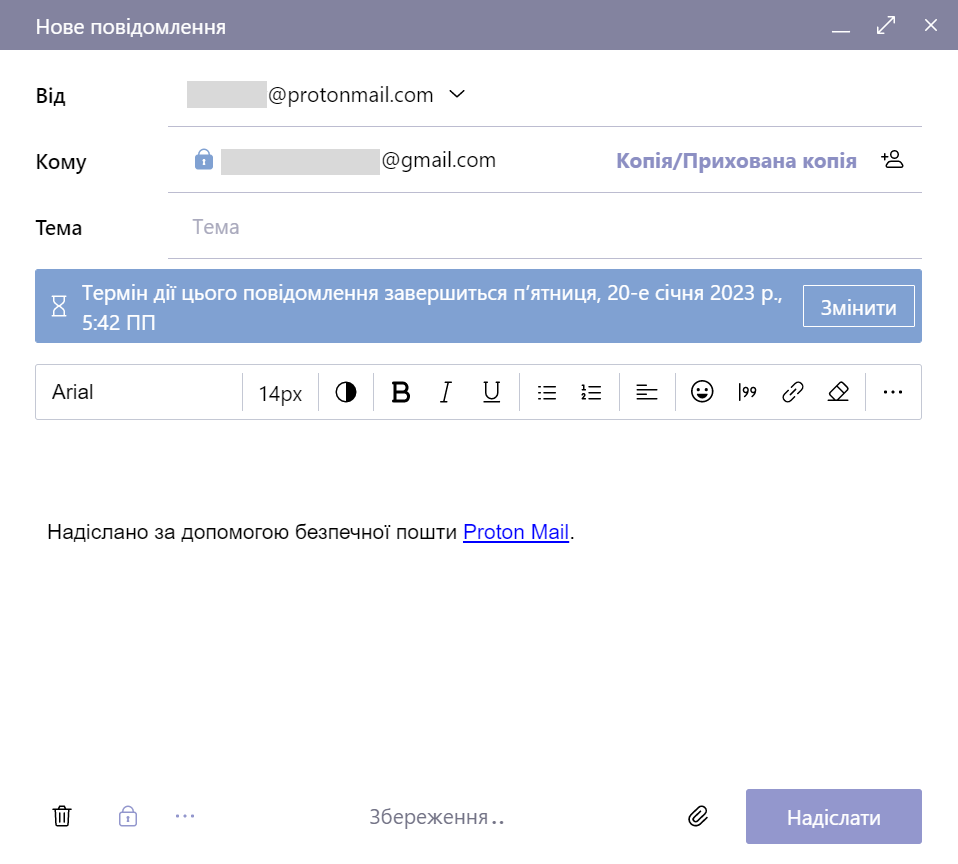Screen dimensions: 958x864
Task: Click the Надіслати send button
Action: [833, 817]
